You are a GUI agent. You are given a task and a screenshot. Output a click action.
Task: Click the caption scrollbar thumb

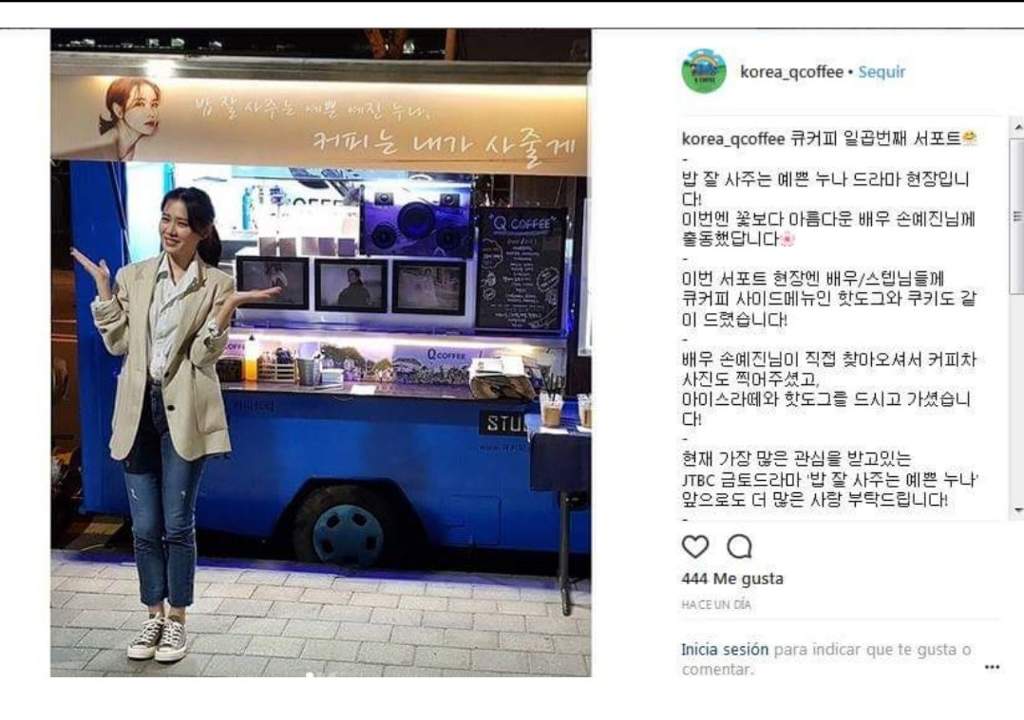[1017, 216]
